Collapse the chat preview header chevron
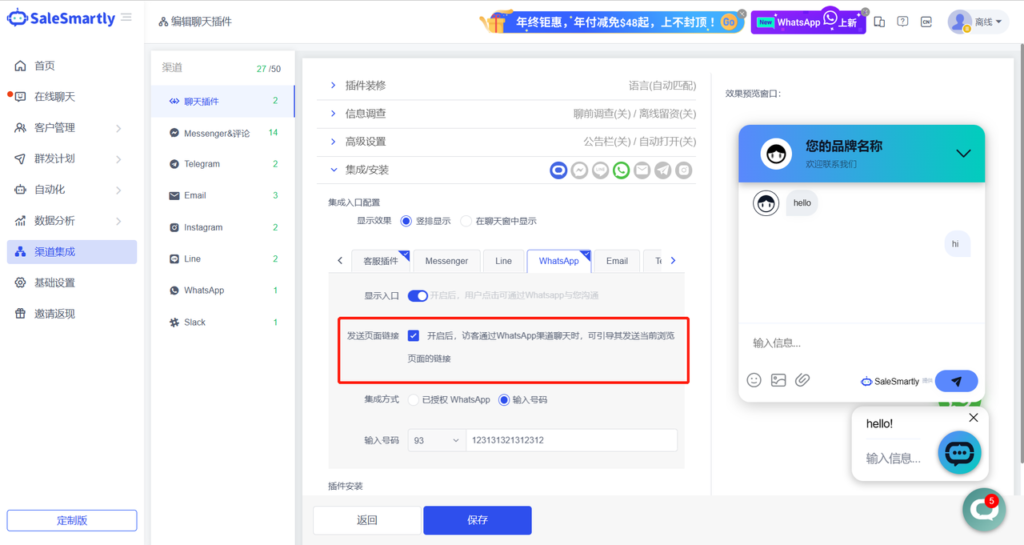This screenshot has height=545, width=1024. click(963, 153)
